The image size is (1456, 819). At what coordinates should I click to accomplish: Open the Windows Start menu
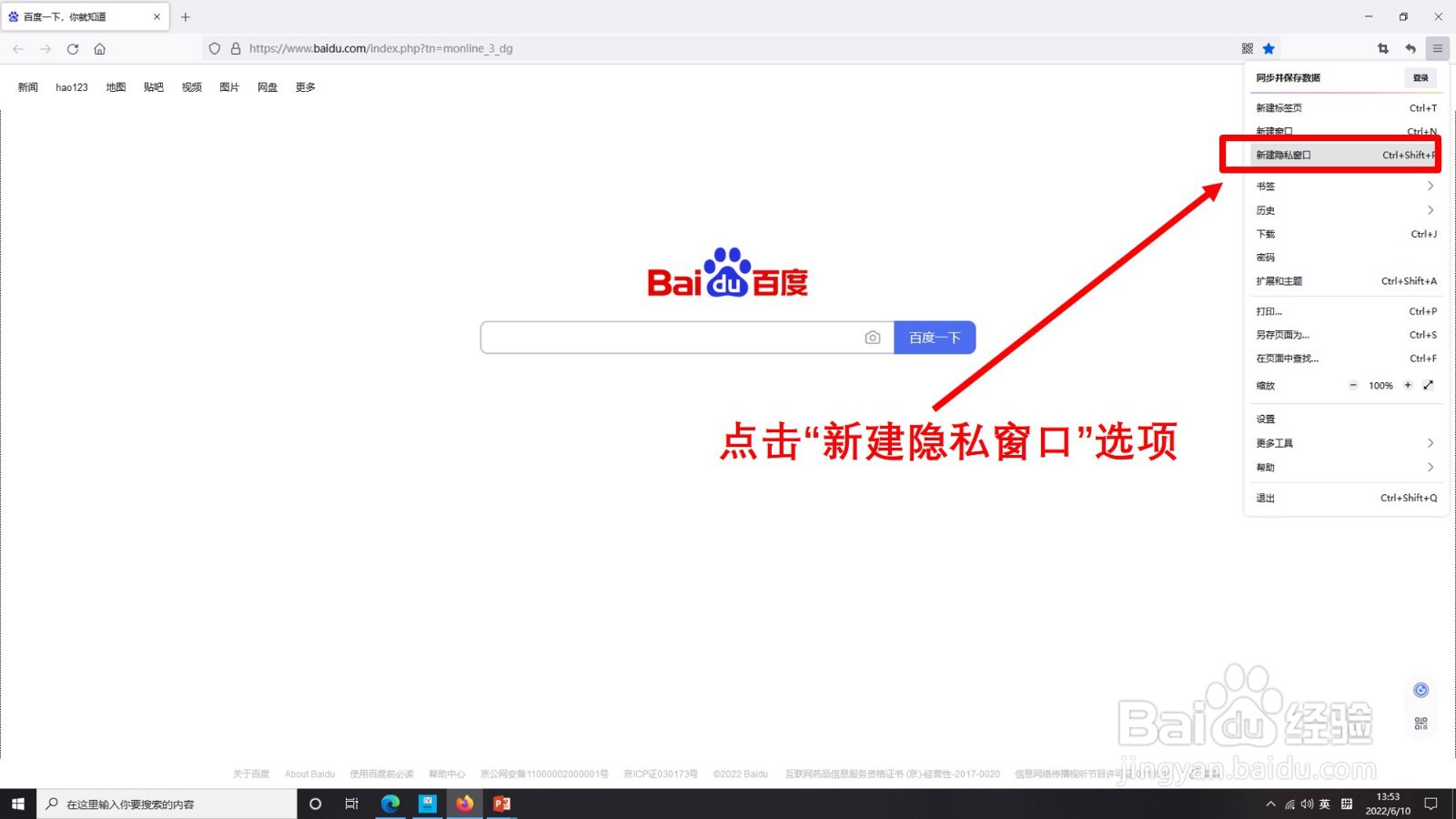point(18,804)
